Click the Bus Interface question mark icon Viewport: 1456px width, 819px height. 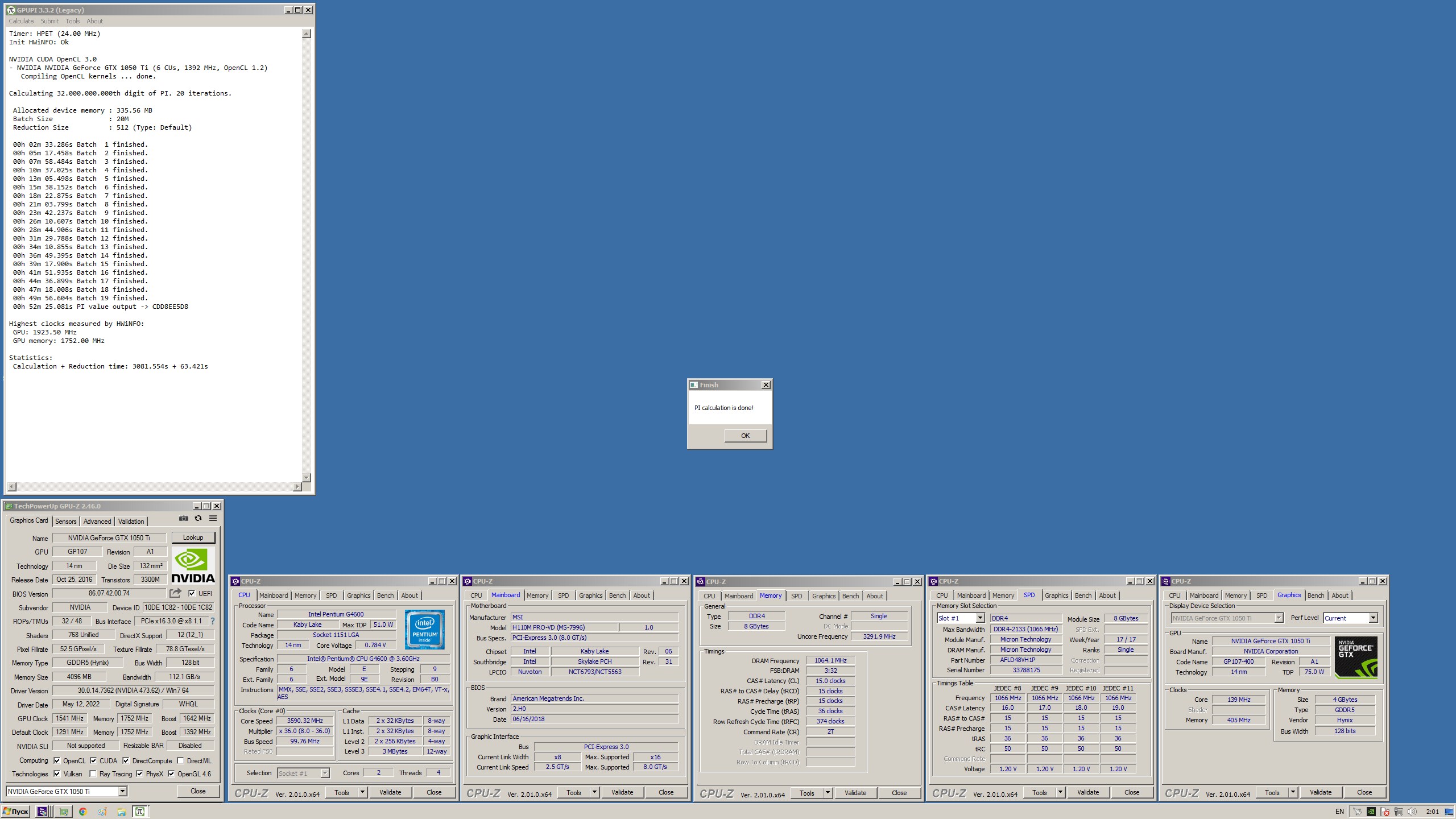(x=213, y=621)
